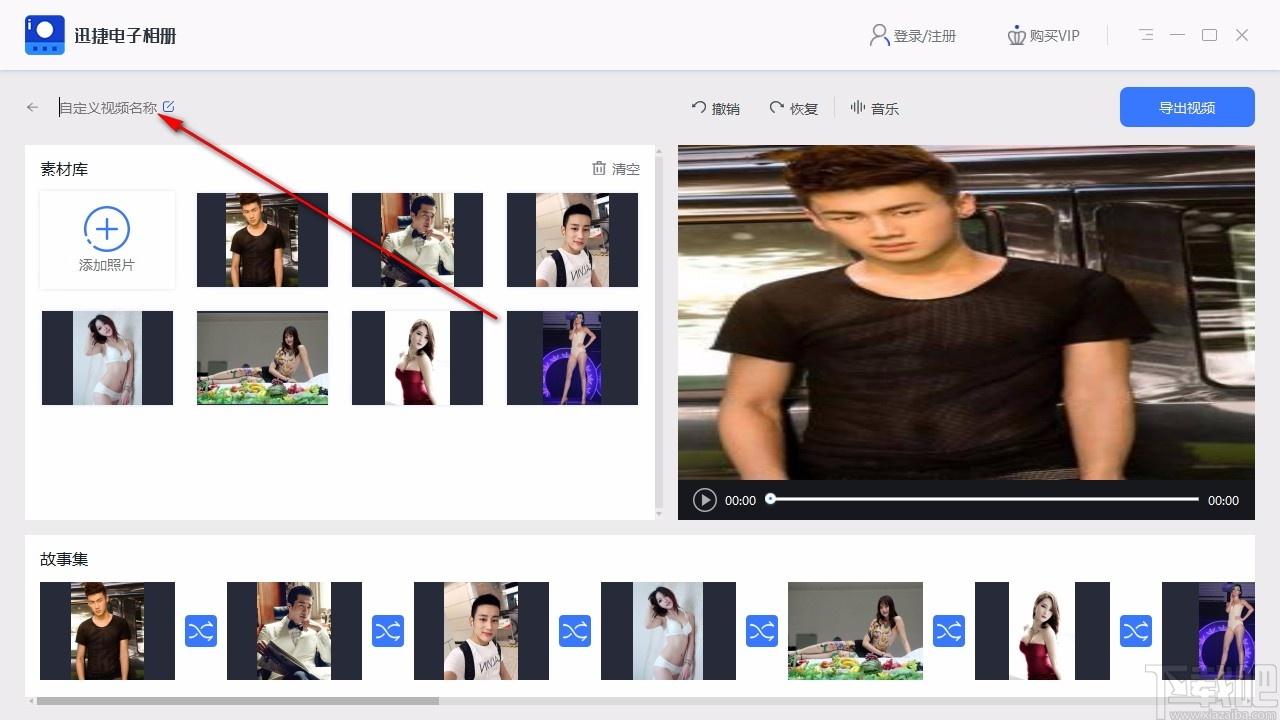Viewport: 1280px width, 720px height.
Task: Undo last action with 撤销
Action: (x=716, y=108)
